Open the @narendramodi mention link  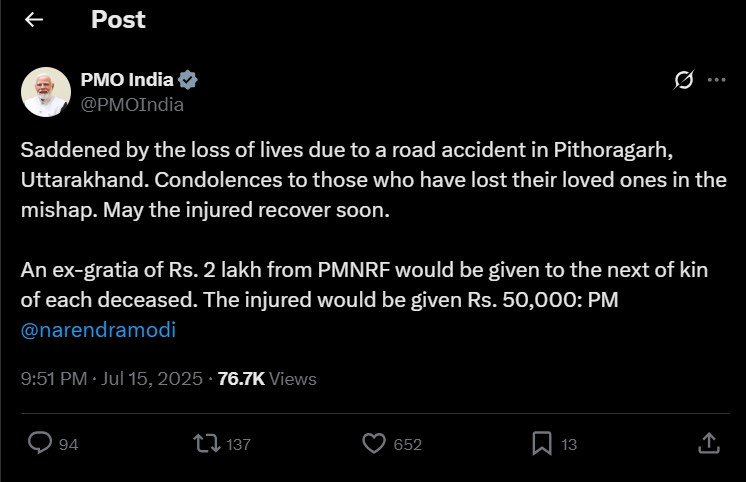click(x=98, y=329)
